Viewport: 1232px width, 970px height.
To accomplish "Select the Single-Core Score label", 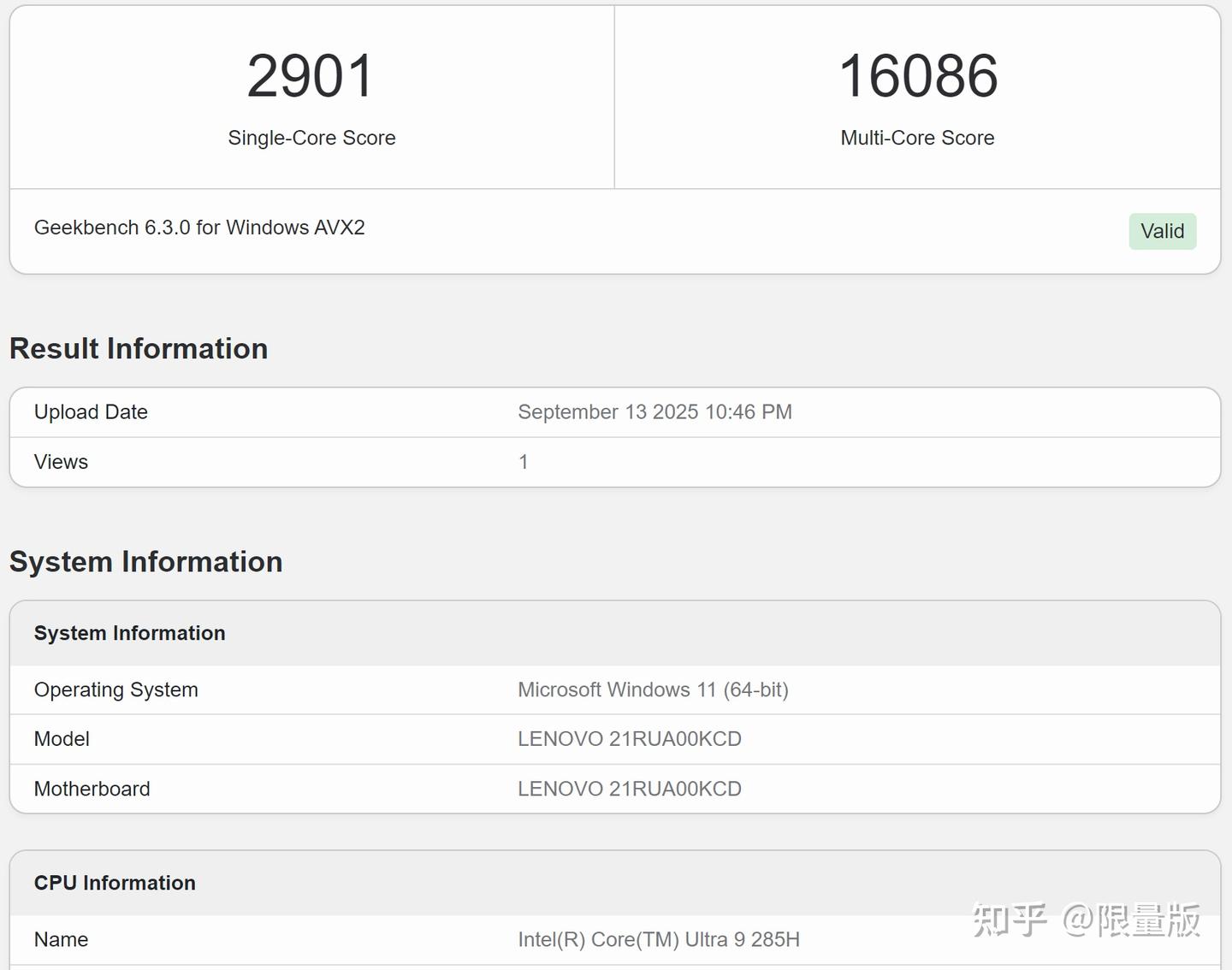I will click(x=311, y=138).
